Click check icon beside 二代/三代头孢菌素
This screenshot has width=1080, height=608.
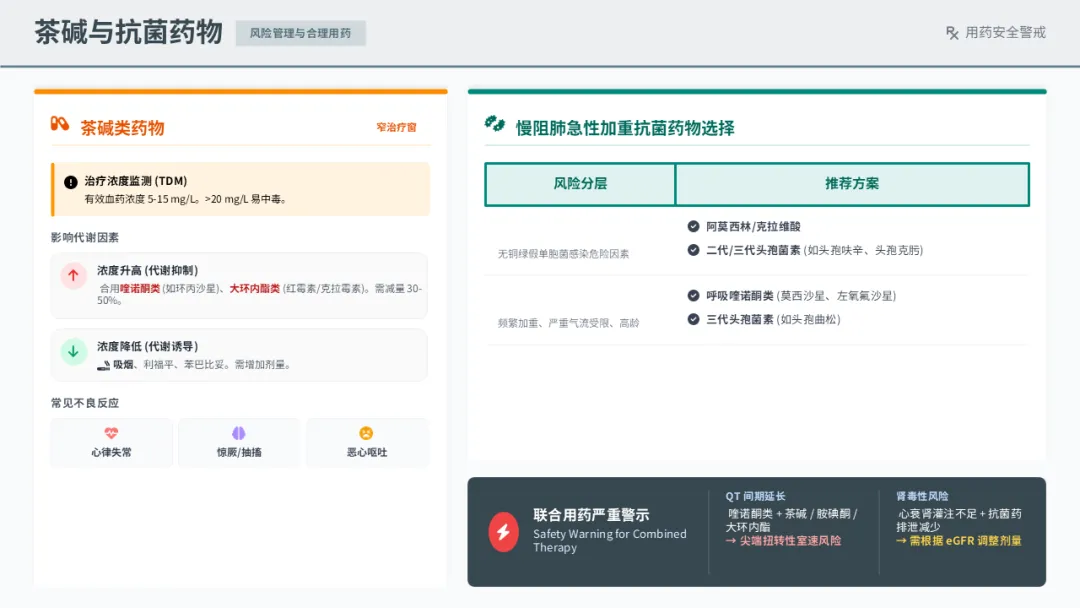coord(693,250)
